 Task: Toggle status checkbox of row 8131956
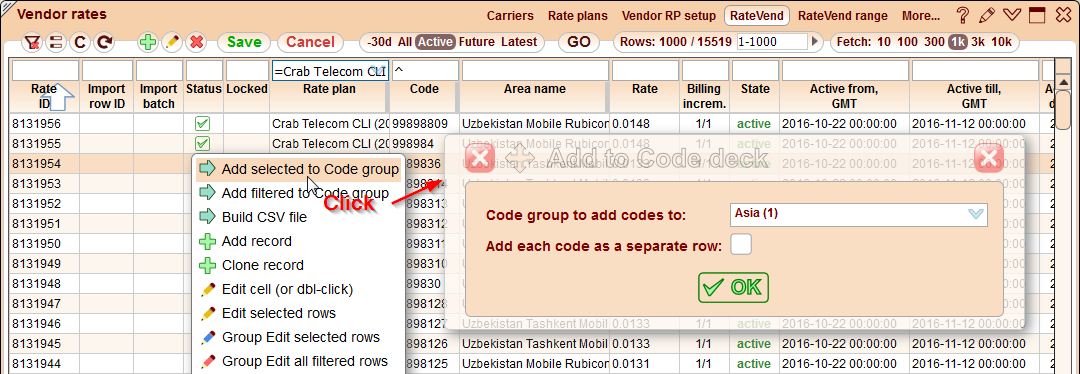pyautogui.click(x=203, y=124)
